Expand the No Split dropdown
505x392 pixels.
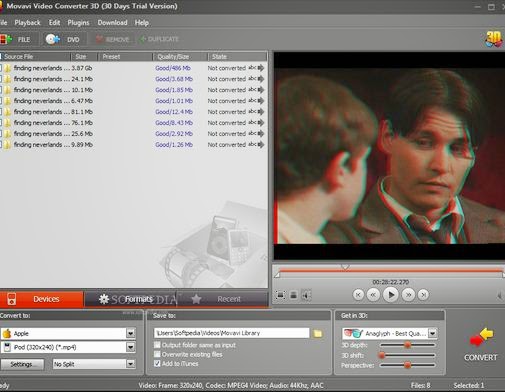pyautogui.click(x=130, y=364)
